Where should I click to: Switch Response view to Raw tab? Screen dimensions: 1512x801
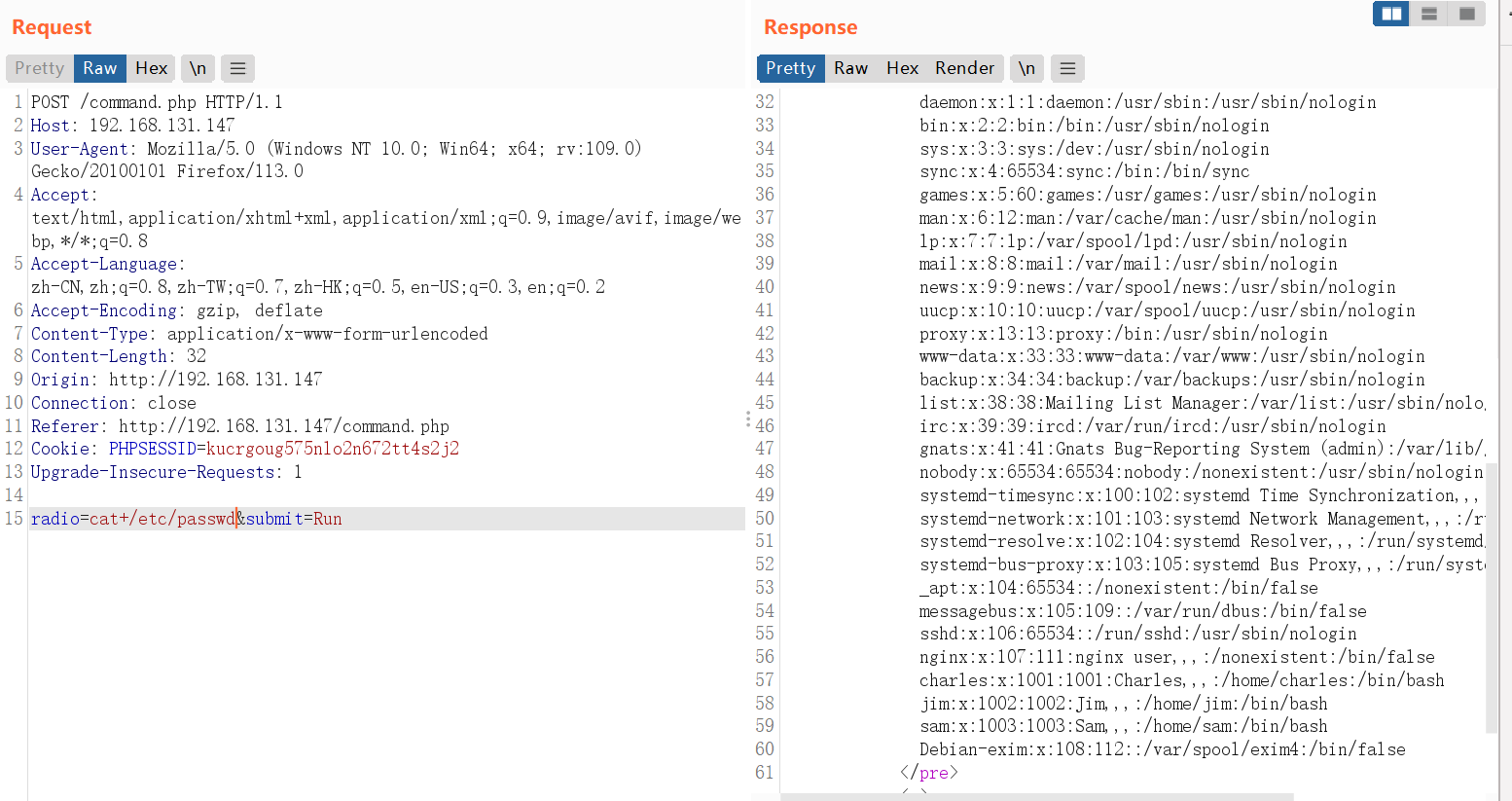850,68
